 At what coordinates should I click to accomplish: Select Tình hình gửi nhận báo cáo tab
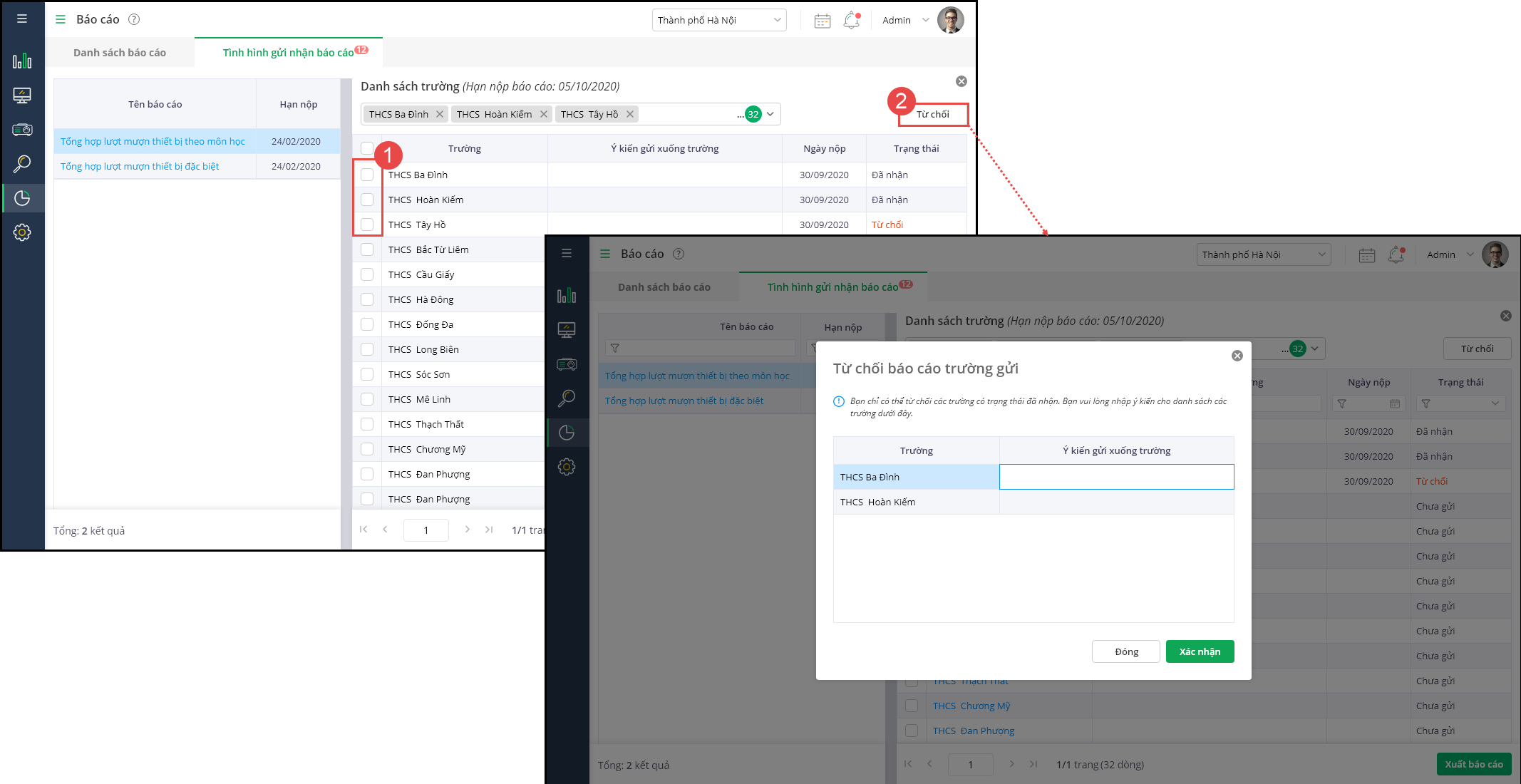(x=288, y=53)
